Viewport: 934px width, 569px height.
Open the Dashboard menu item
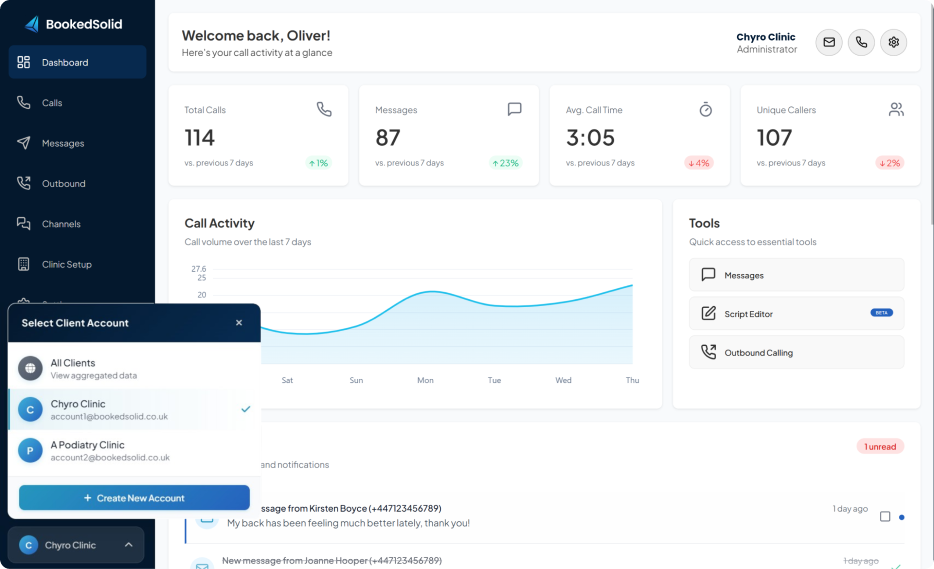[77, 62]
